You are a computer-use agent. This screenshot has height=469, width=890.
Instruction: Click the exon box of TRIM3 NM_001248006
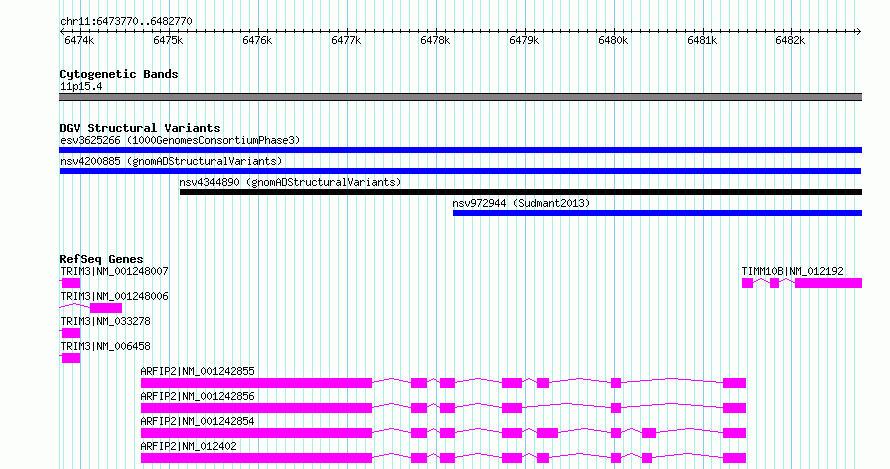[x=106, y=308]
